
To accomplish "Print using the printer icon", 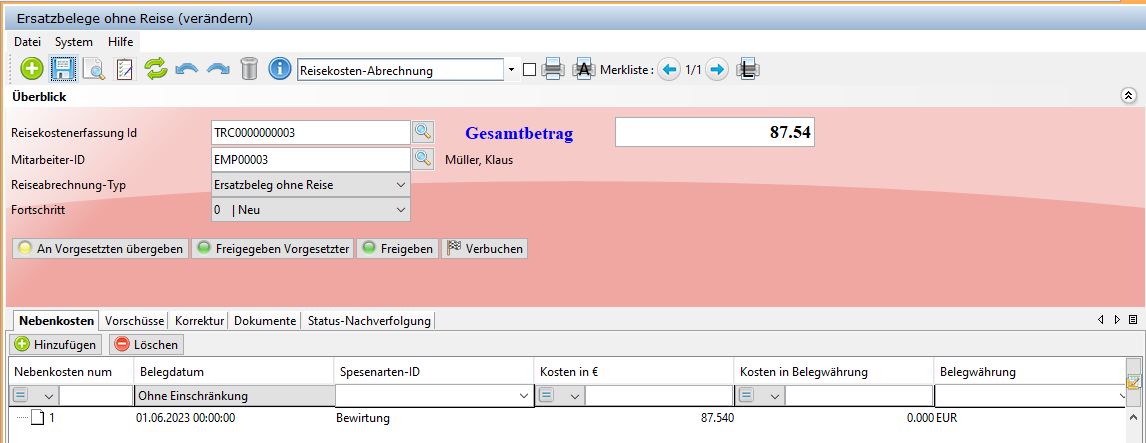I will click(553, 70).
